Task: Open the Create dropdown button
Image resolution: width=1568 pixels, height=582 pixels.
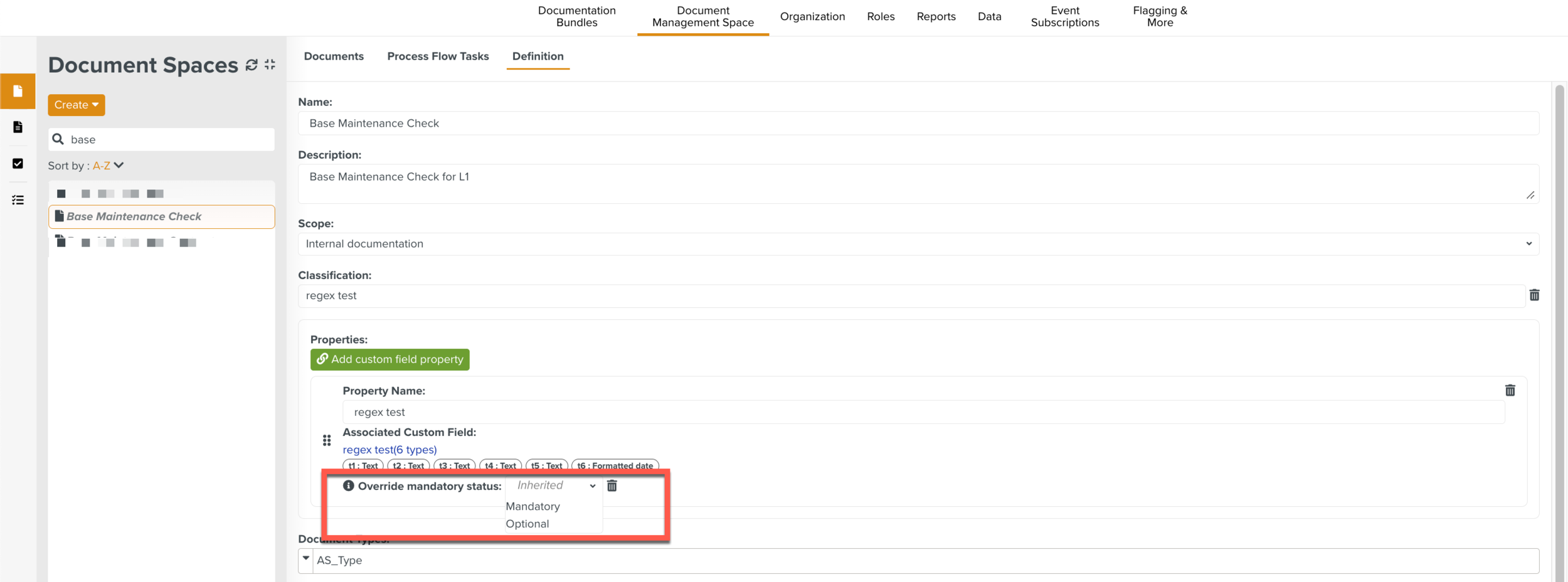Action: [x=77, y=105]
